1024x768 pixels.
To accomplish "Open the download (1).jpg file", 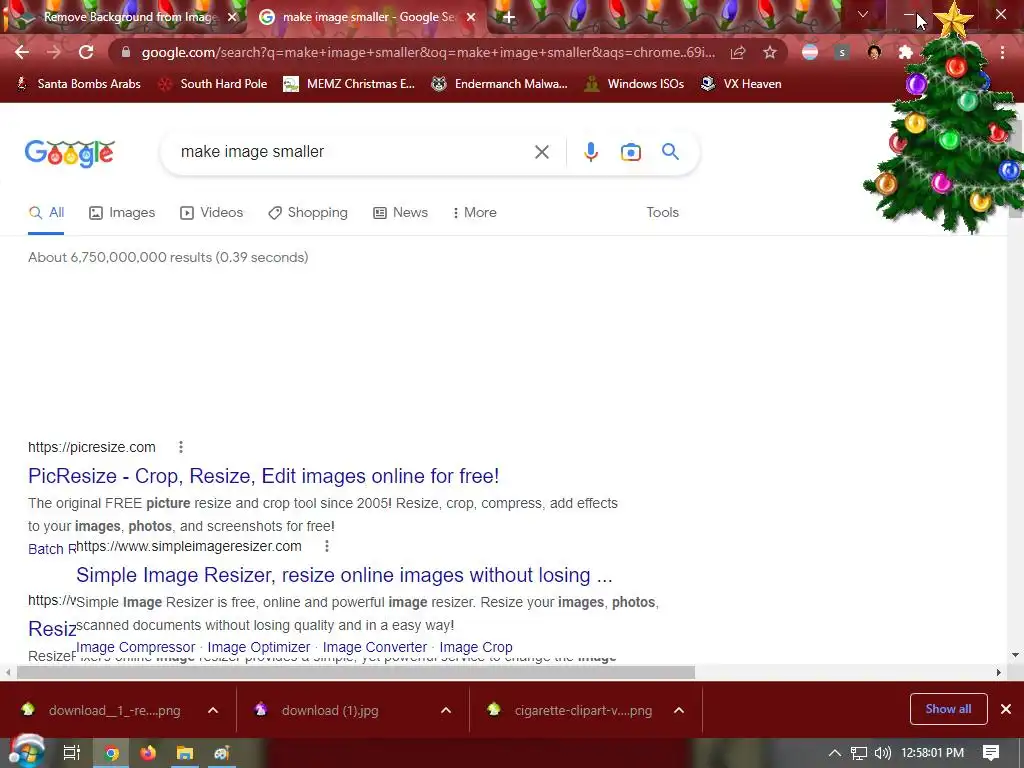I will point(330,710).
